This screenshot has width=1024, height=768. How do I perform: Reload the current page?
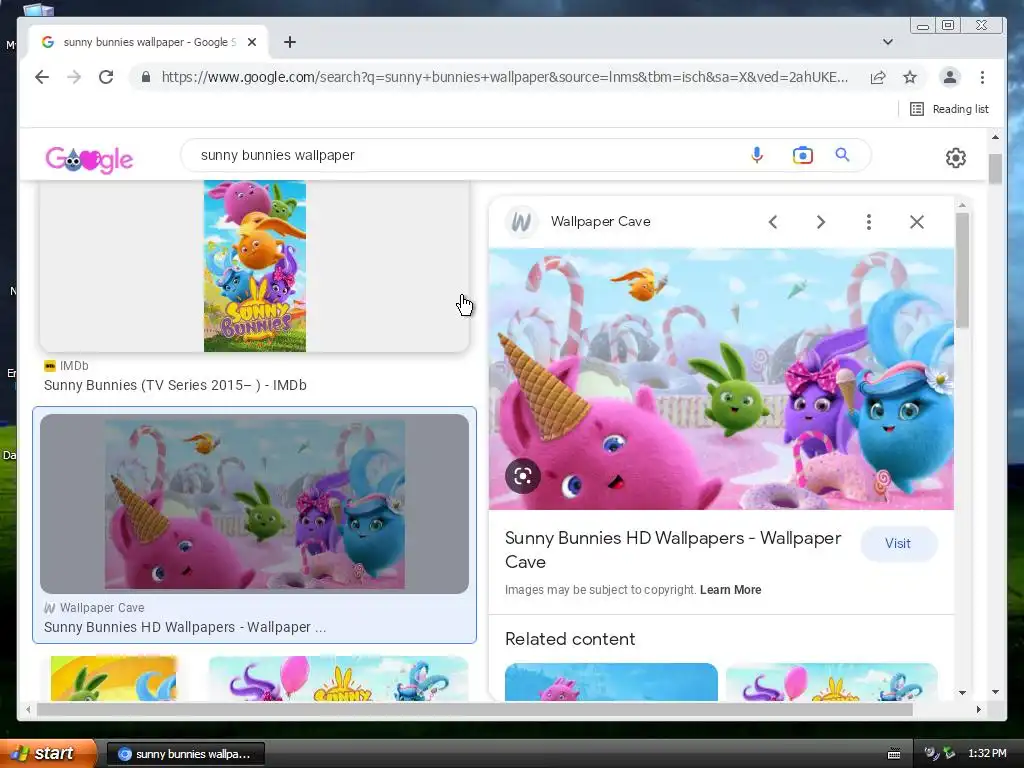(106, 77)
